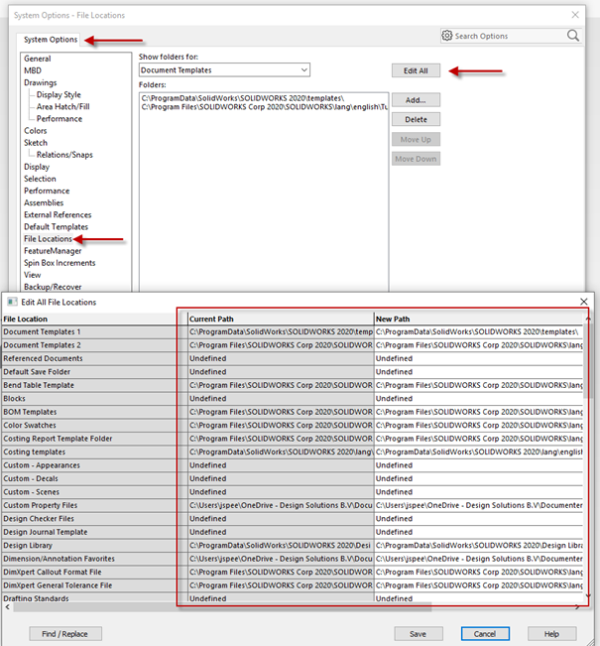Screen dimensions: 600x646
Task: Select Backup/Recover in the options tree
Action: (x=52, y=287)
